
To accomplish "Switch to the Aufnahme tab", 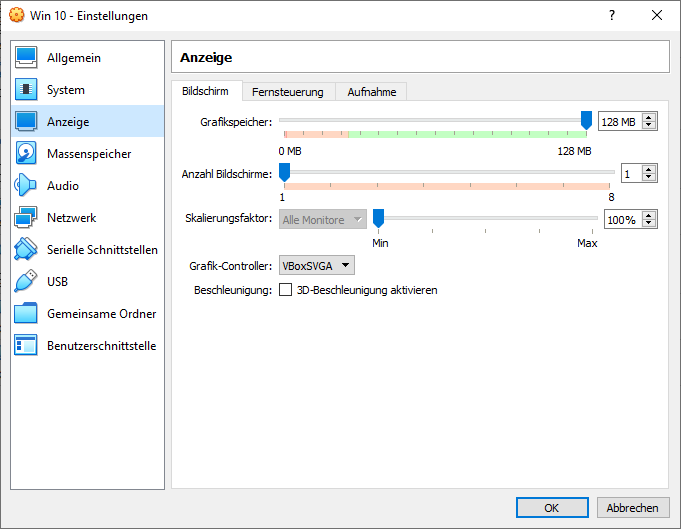I will [372, 92].
